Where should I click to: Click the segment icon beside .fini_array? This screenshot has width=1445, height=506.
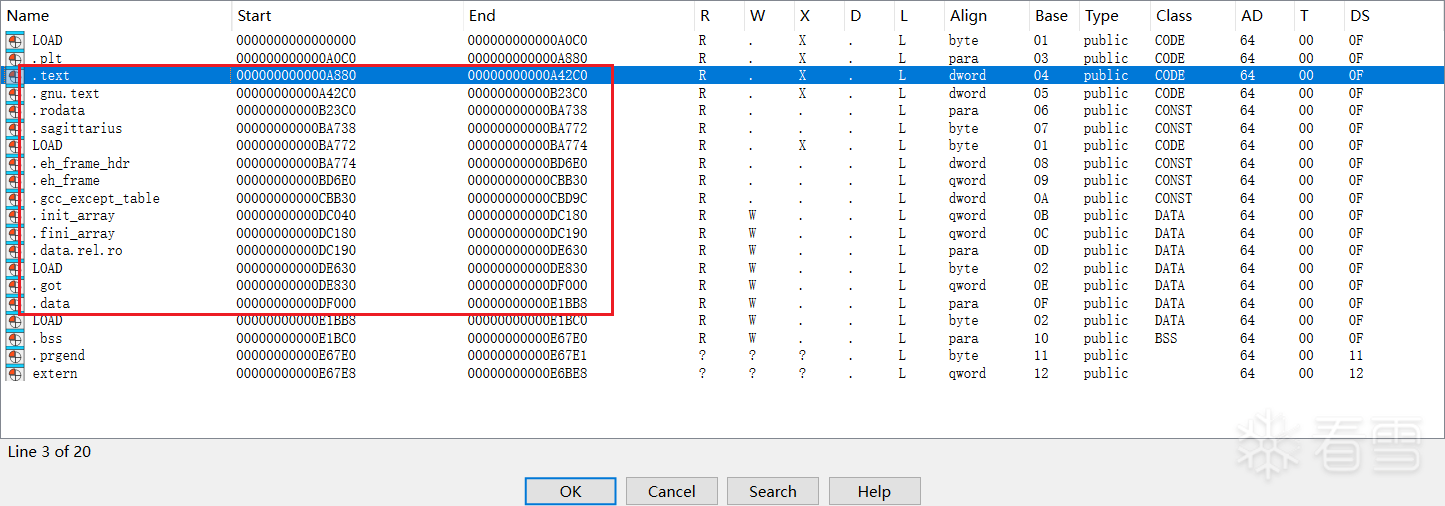15,233
